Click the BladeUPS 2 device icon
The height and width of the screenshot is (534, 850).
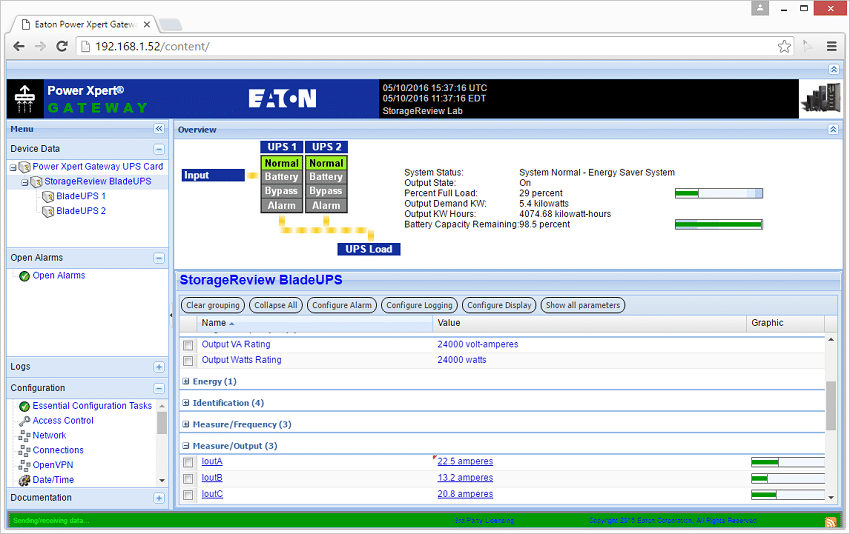pos(48,211)
